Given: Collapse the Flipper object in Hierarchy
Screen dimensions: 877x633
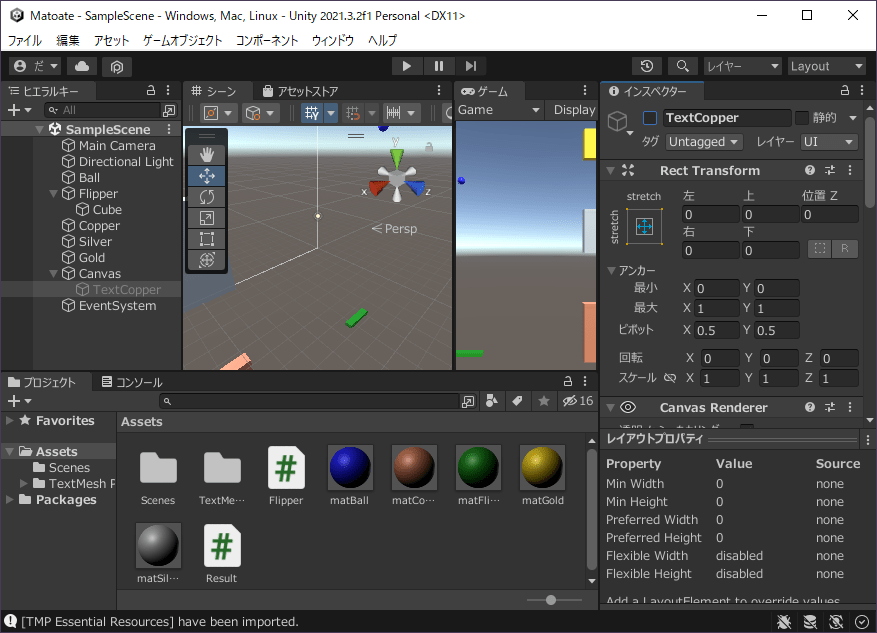Looking at the screenshot, I should click(54, 194).
